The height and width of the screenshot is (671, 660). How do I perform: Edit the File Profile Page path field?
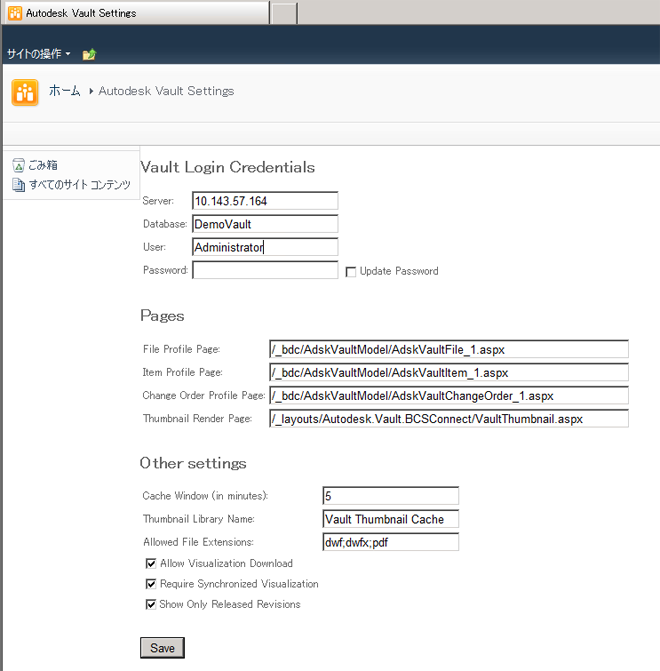[x=449, y=349]
